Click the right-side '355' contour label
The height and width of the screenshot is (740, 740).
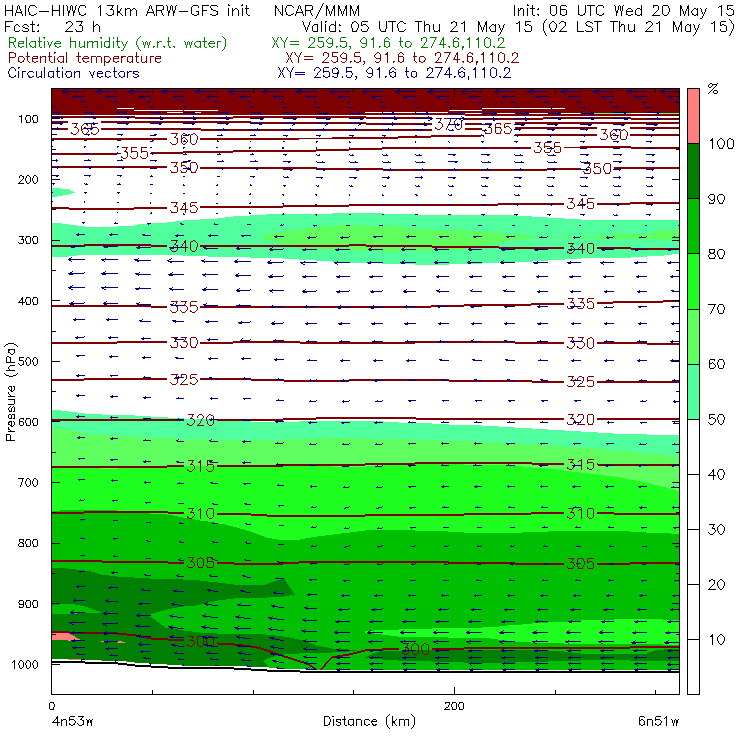pyautogui.click(x=547, y=148)
